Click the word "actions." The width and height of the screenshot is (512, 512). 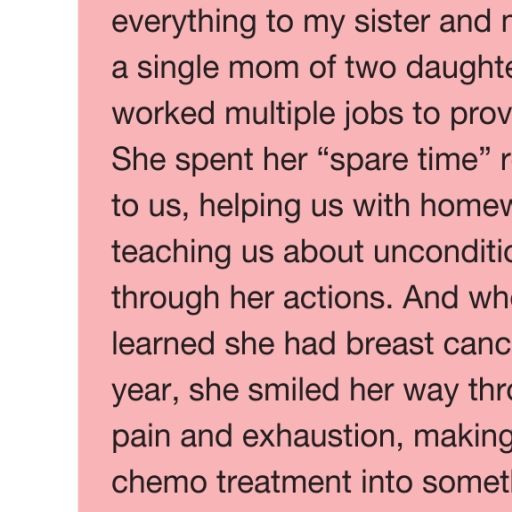[x=338, y=298]
